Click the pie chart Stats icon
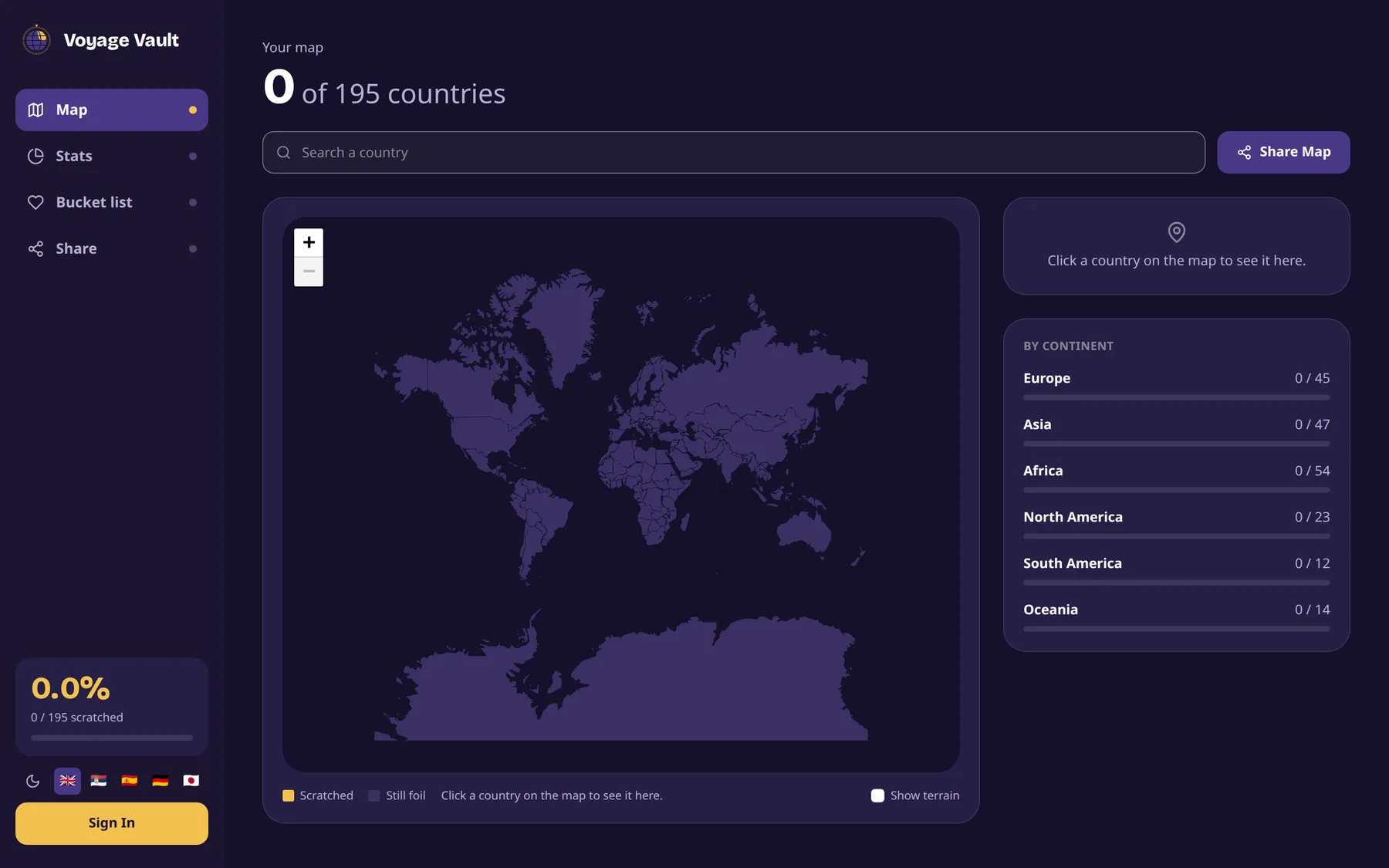1389x868 pixels. coord(35,156)
